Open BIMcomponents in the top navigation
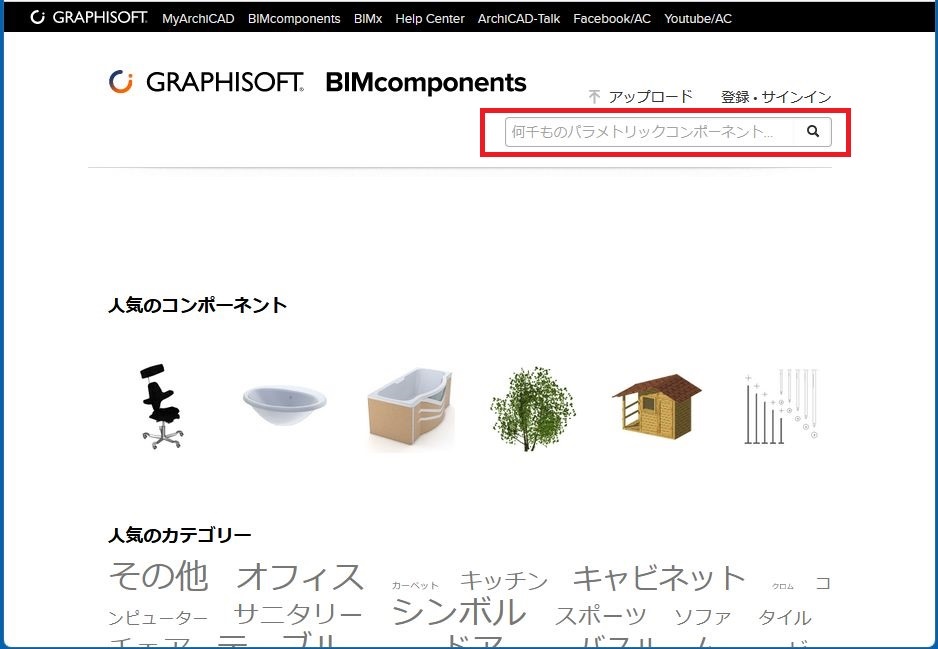 click(x=294, y=19)
